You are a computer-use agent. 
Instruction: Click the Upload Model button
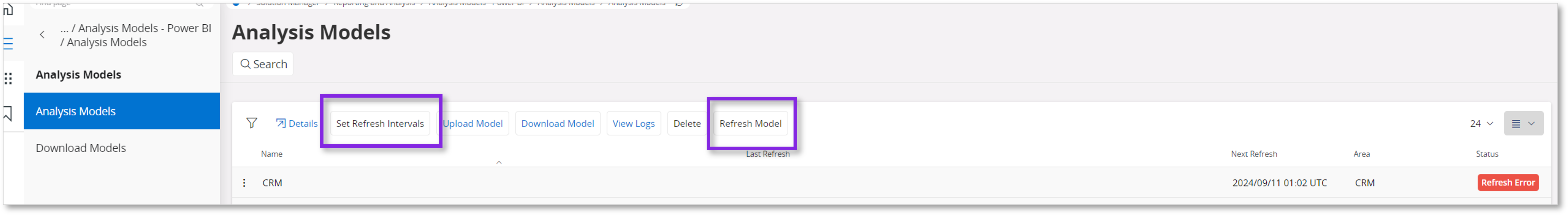473,123
